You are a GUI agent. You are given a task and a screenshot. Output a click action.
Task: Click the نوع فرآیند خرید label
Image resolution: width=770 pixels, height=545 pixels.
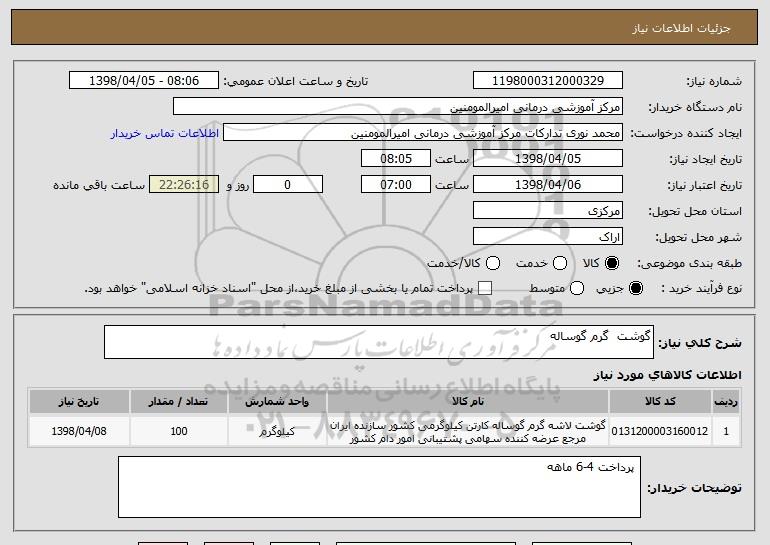tap(701, 289)
